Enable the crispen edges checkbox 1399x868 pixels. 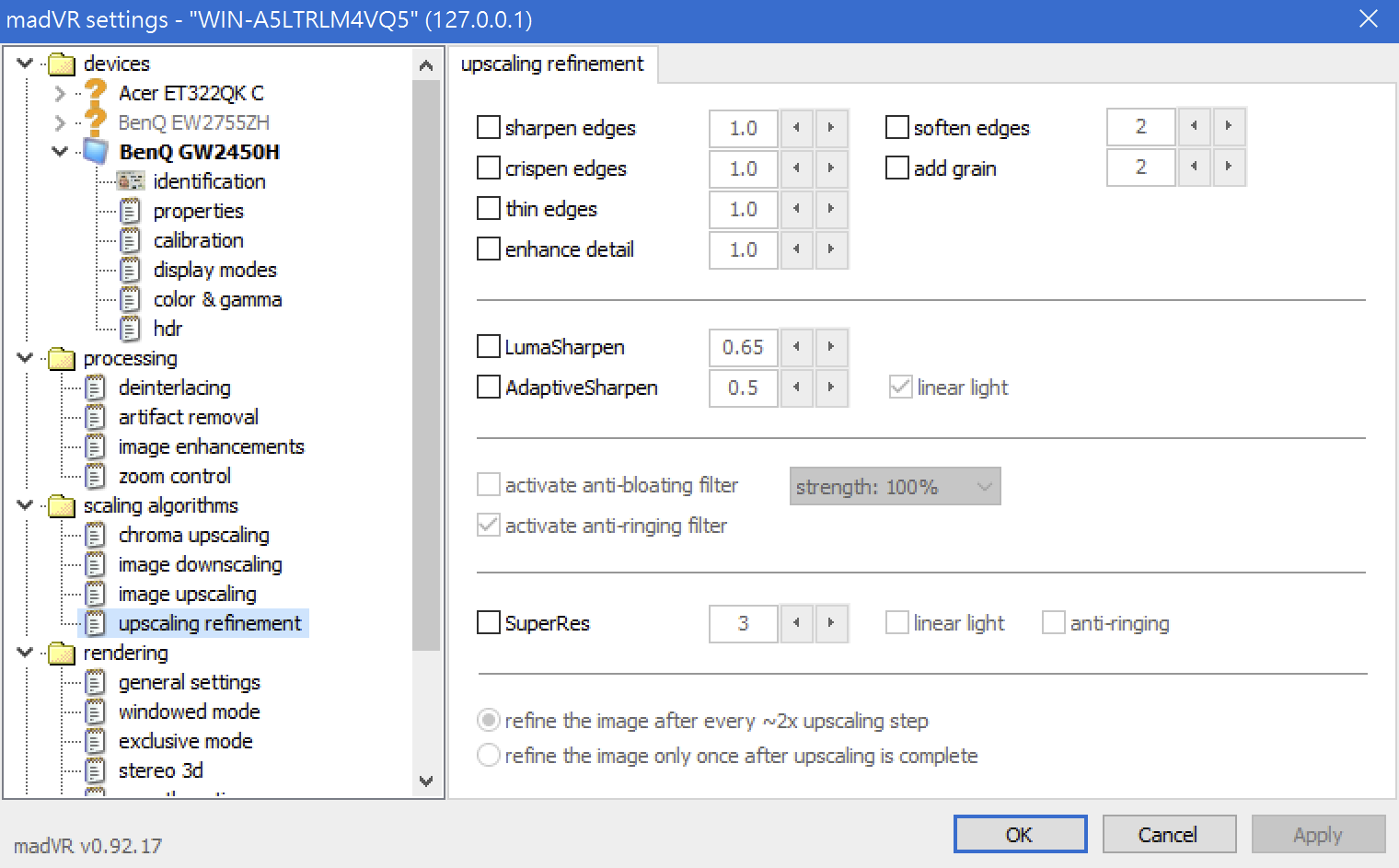(x=489, y=168)
